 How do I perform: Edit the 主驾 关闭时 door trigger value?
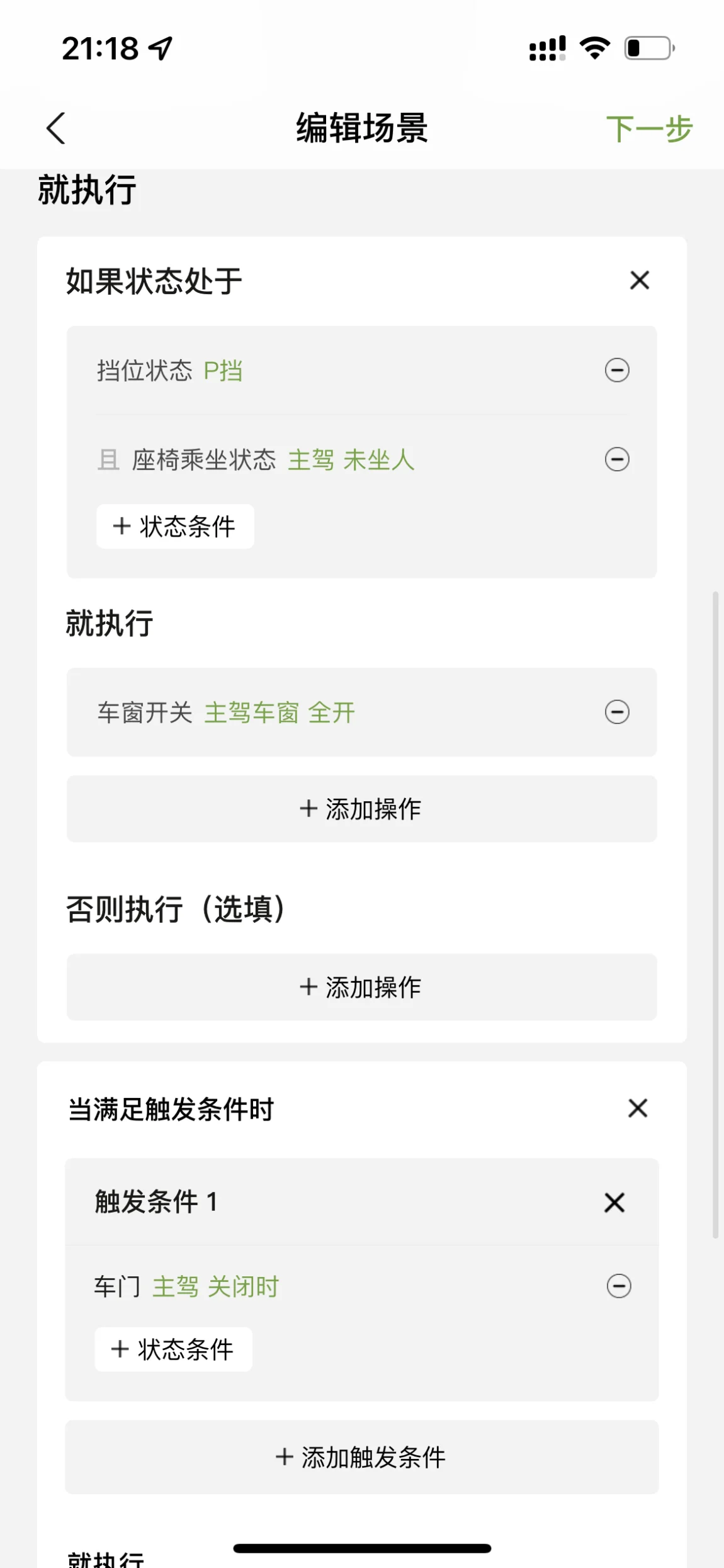tap(216, 1286)
